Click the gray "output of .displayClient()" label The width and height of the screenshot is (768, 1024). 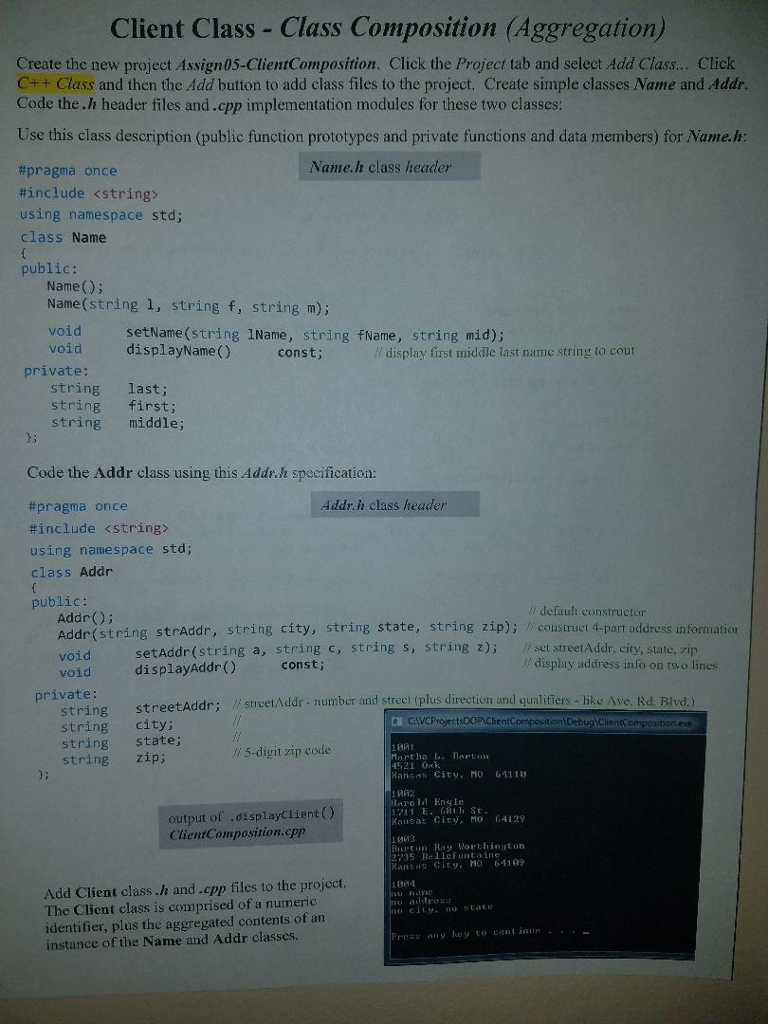point(251,824)
